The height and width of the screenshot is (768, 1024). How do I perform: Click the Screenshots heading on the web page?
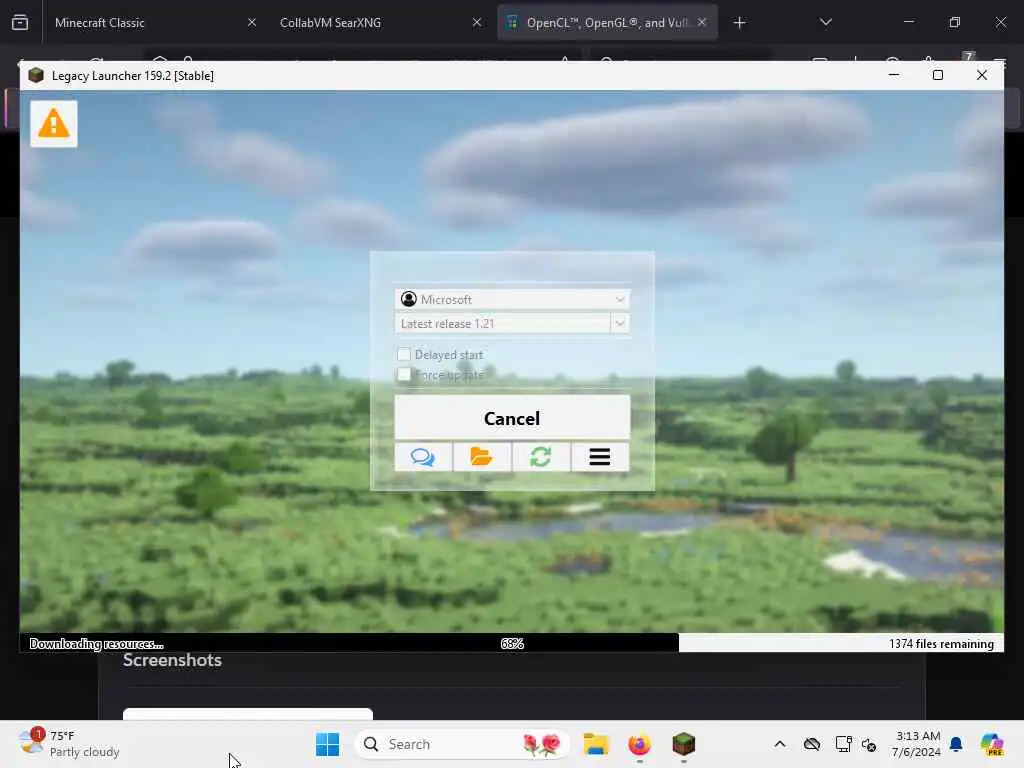[172, 660]
